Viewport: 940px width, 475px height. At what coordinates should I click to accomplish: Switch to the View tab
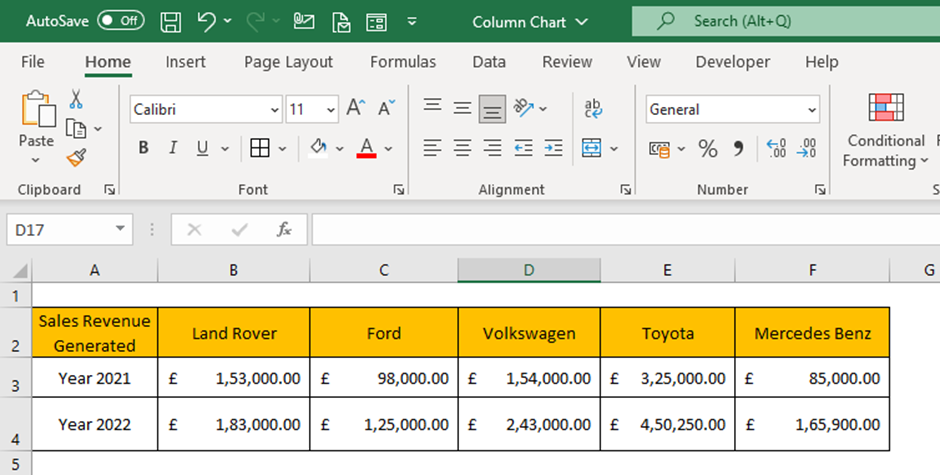[643, 62]
